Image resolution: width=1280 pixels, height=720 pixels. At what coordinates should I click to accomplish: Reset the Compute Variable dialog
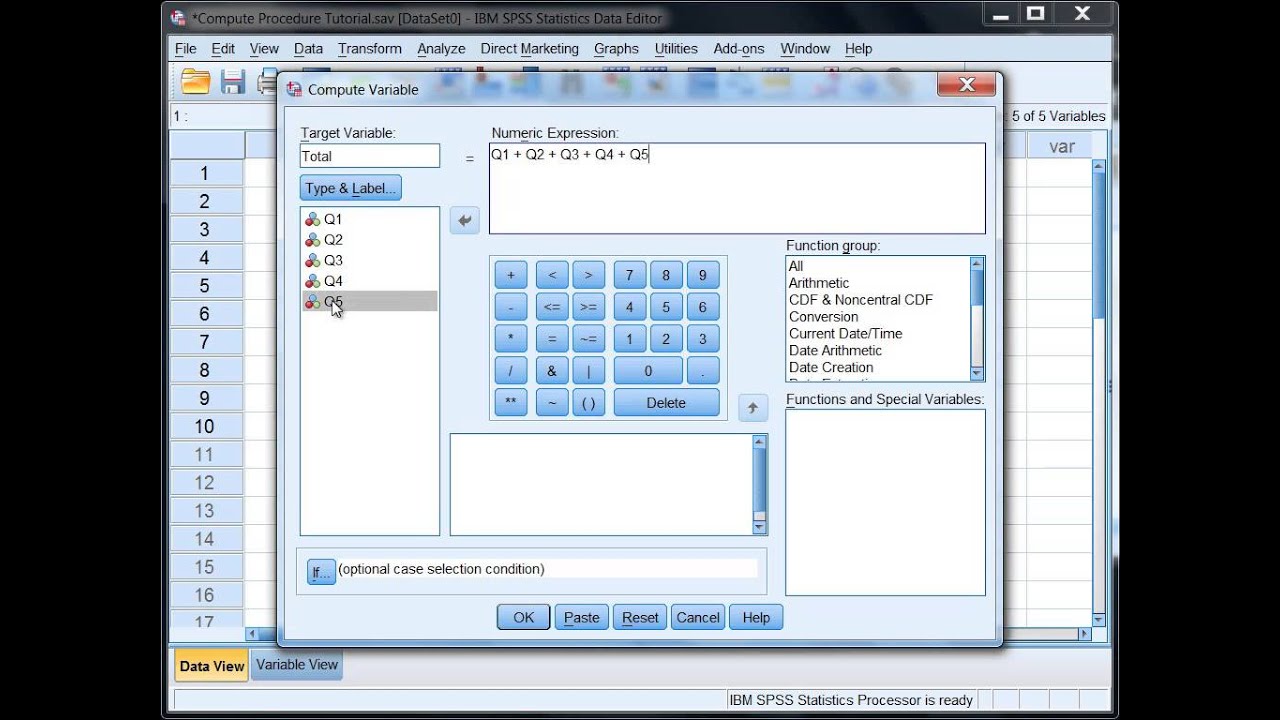[x=640, y=618]
